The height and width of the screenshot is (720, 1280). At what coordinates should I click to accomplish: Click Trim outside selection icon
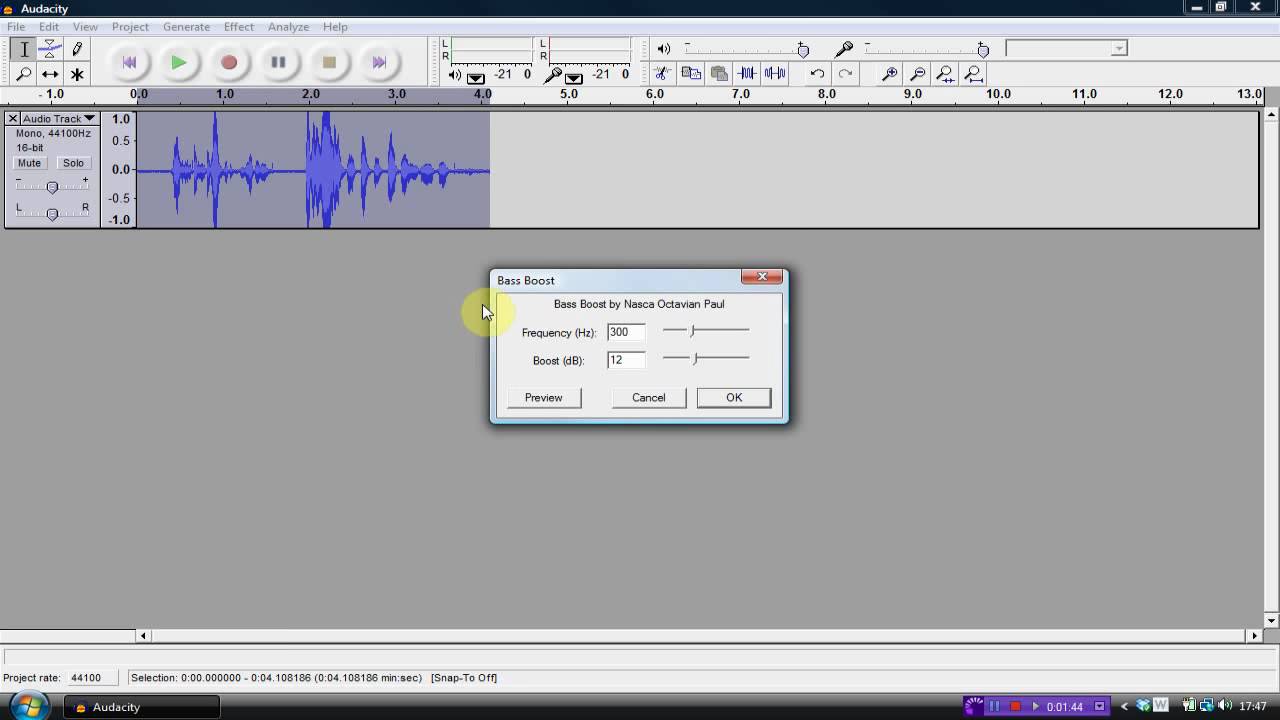(747, 74)
